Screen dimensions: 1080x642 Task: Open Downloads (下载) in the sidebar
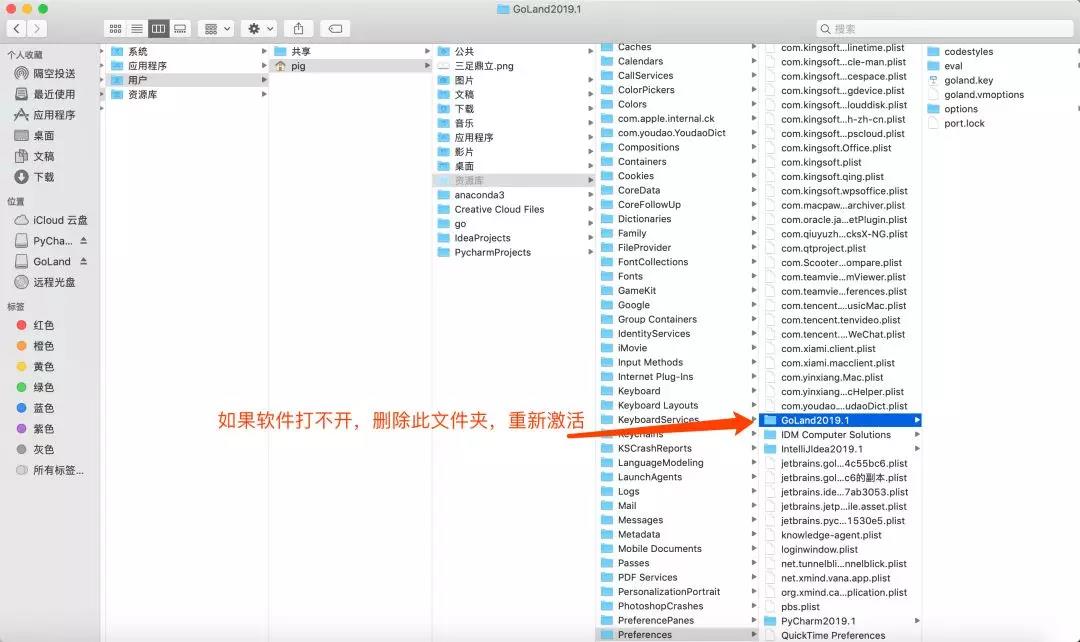pos(43,177)
